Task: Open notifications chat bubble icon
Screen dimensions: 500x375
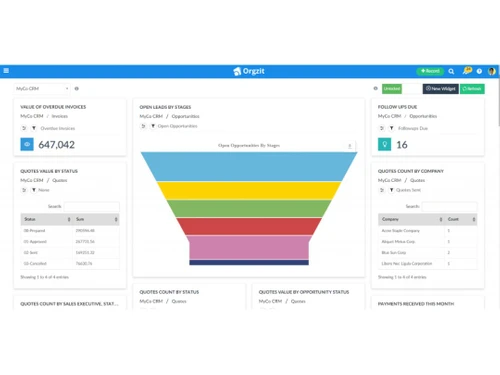Action: click(x=467, y=71)
